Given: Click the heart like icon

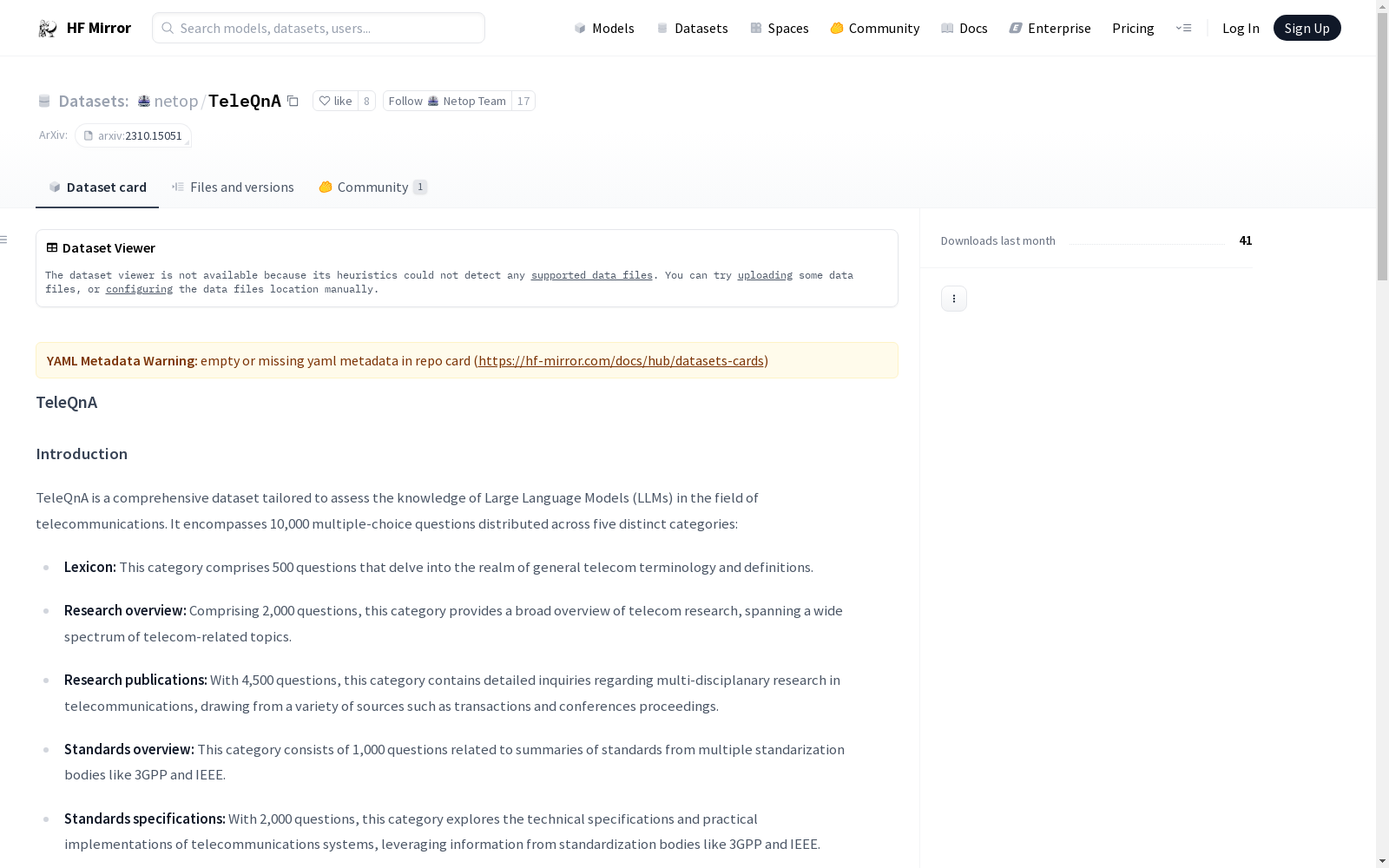Looking at the screenshot, I should coord(325,102).
